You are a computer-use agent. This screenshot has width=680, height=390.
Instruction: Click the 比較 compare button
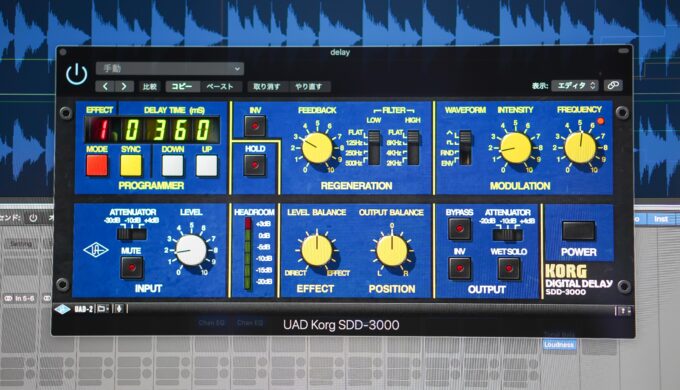(x=150, y=86)
